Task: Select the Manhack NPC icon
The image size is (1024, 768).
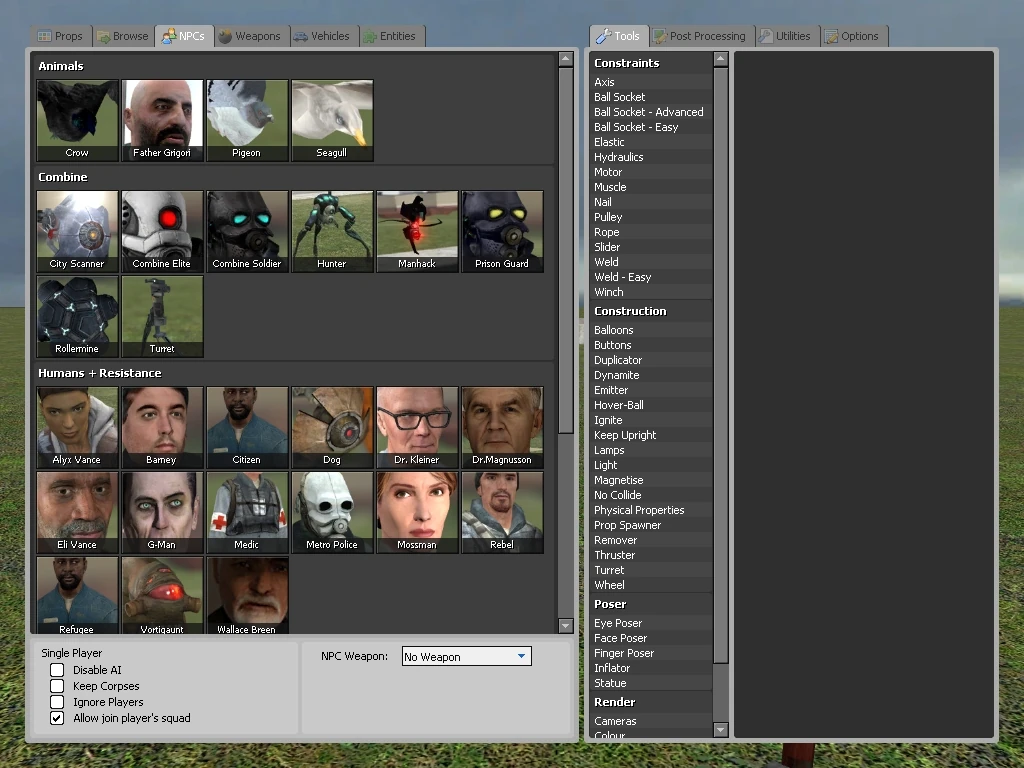Action: [x=417, y=231]
